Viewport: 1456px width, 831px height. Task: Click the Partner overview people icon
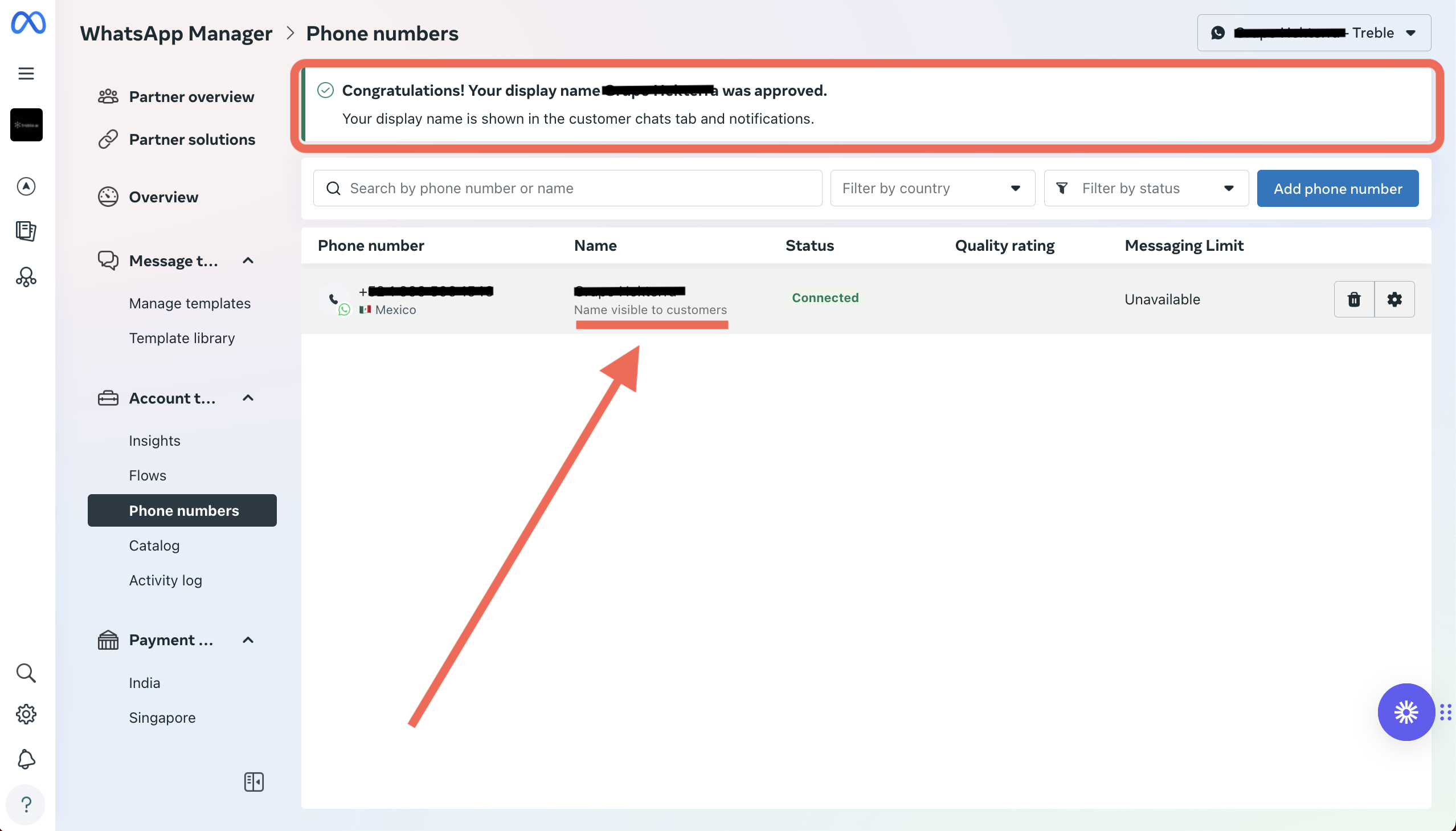pos(108,96)
